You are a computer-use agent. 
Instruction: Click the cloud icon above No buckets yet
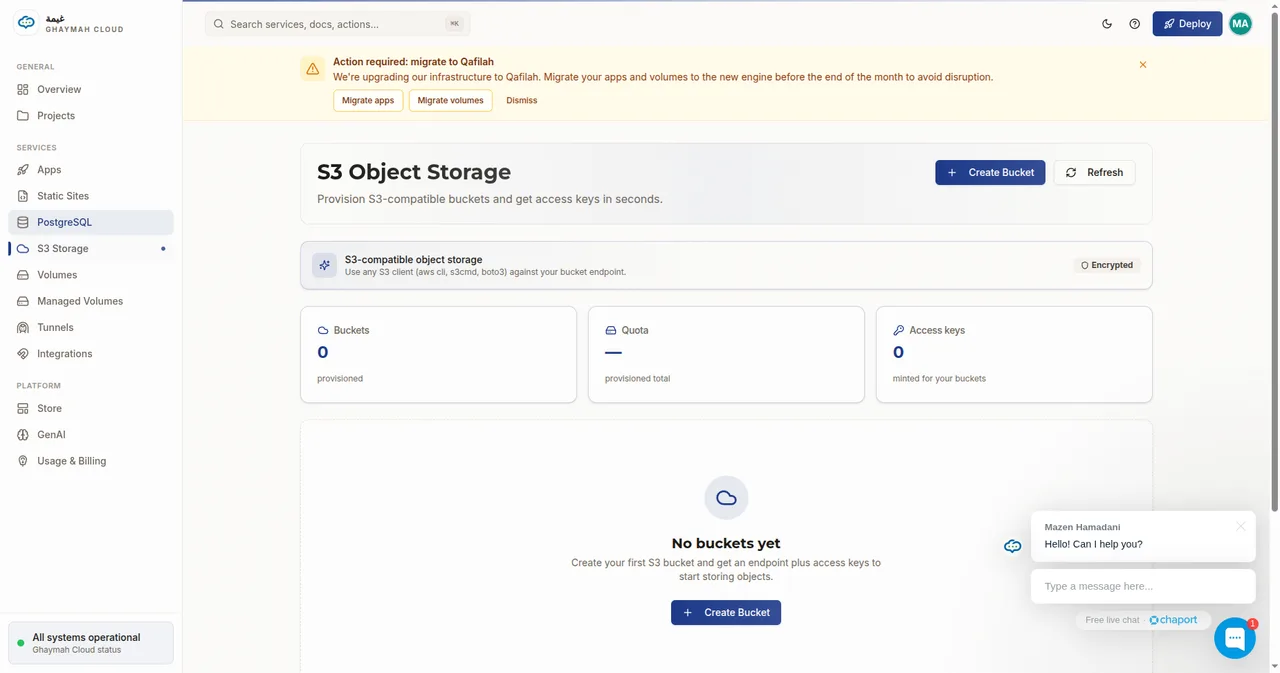[726, 497]
